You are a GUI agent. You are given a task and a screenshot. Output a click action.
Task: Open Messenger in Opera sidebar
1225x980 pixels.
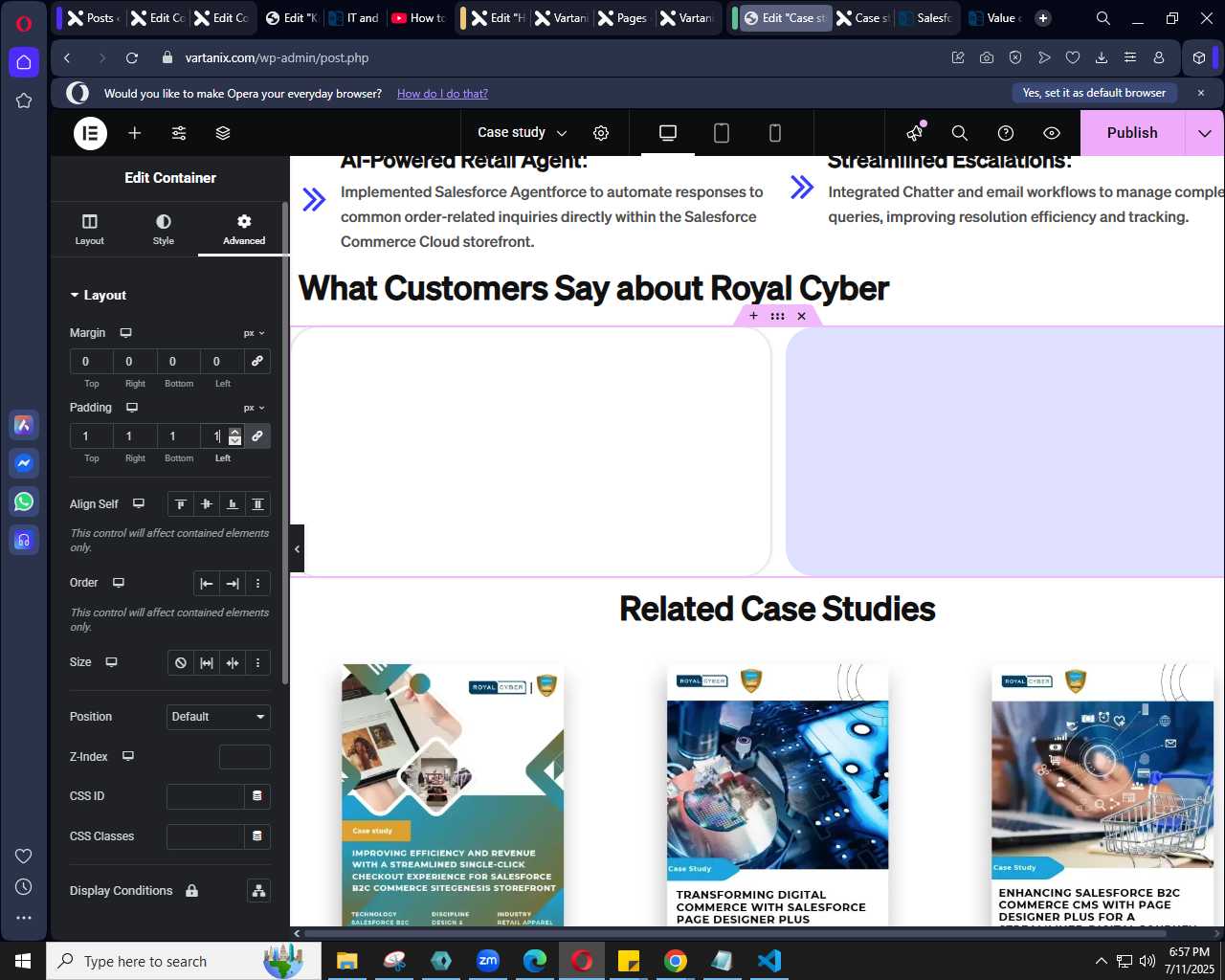24,463
